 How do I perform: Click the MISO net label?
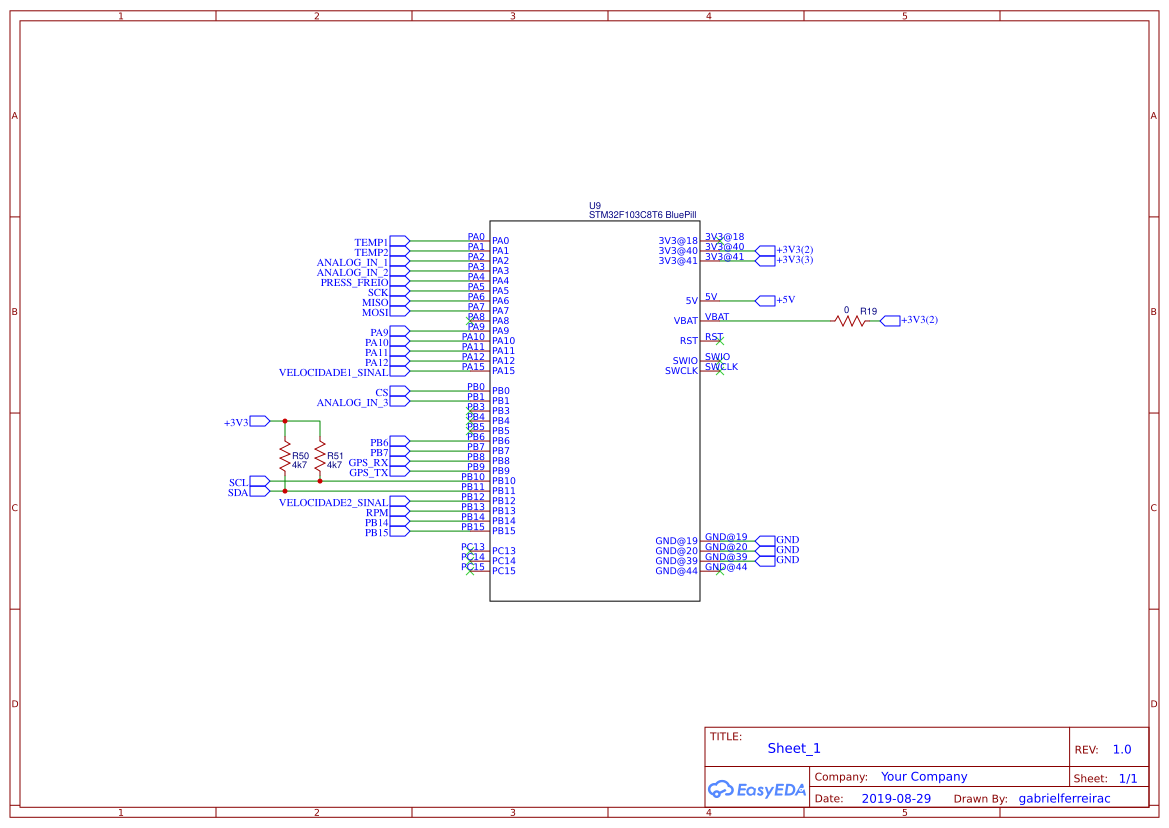[x=375, y=303]
